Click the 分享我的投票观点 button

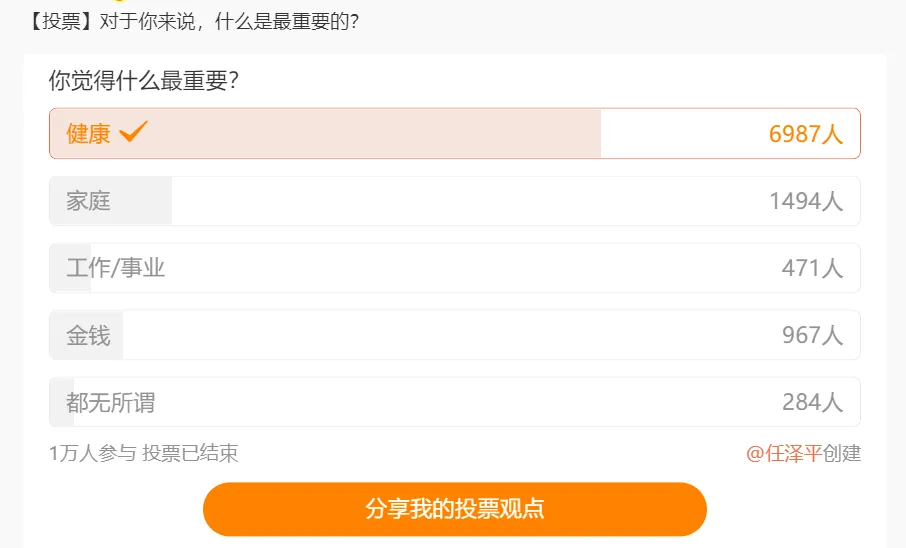pos(455,509)
